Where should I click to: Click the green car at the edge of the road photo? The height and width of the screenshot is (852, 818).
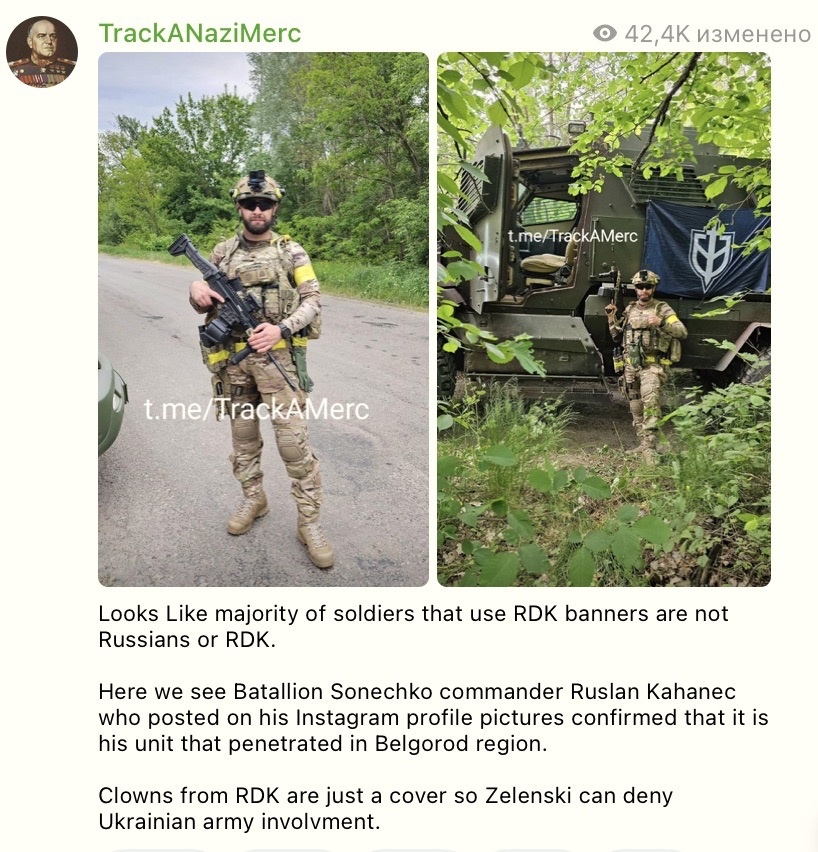(111, 404)
